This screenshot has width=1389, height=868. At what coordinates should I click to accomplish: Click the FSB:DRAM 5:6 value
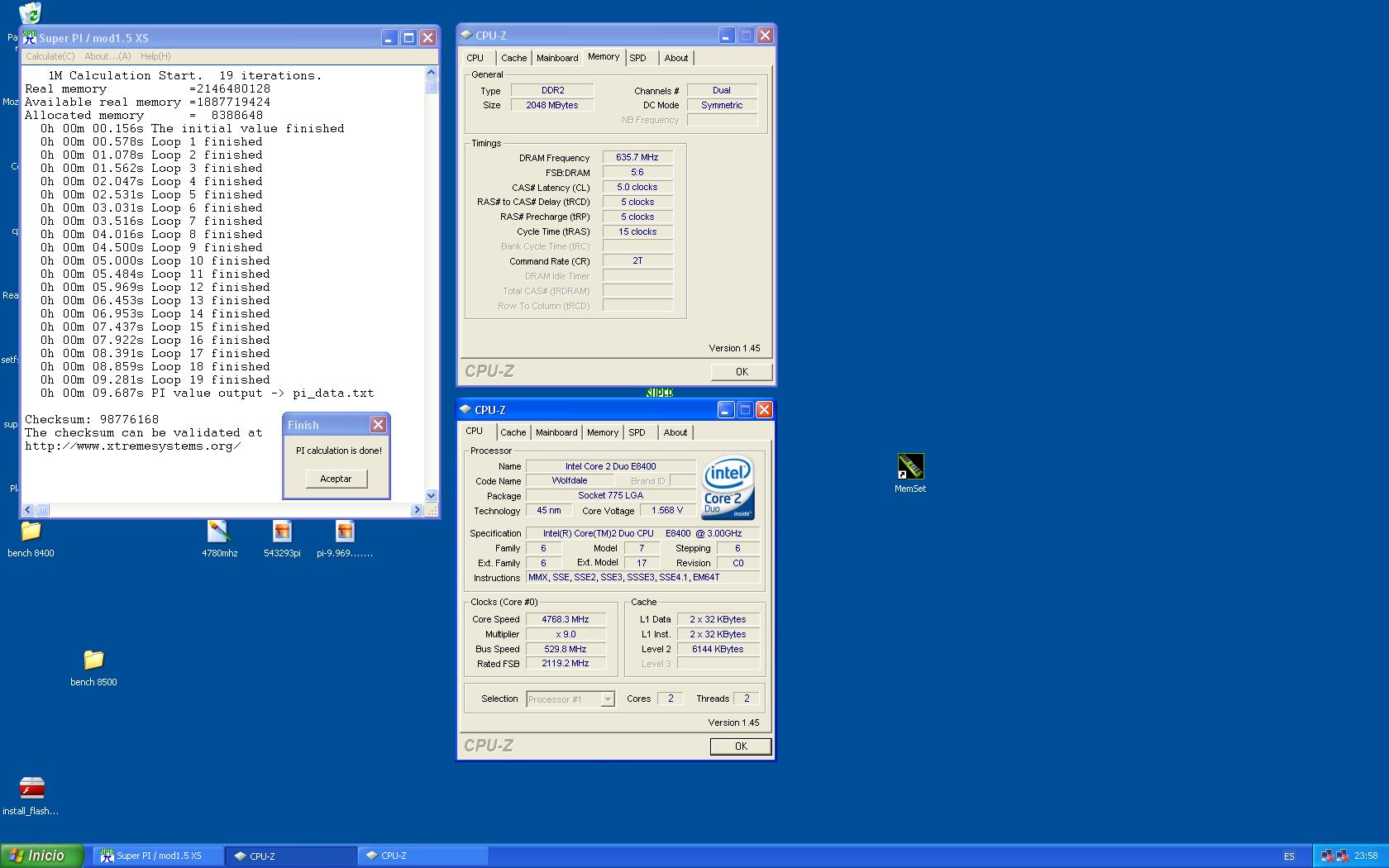[637, 172]
